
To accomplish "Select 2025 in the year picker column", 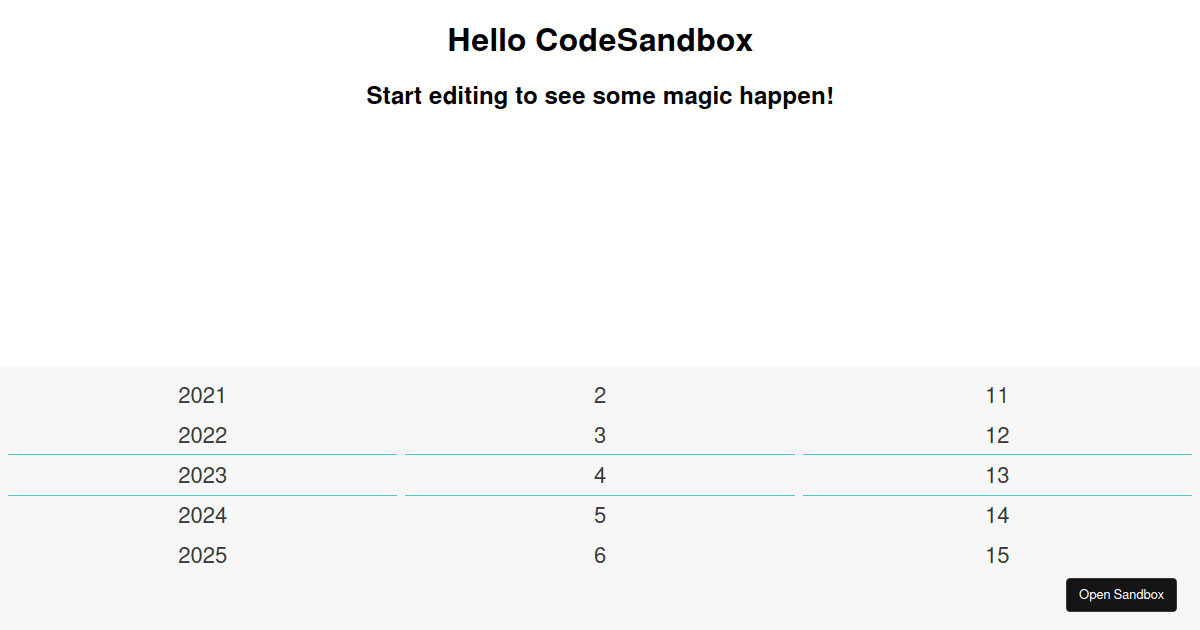I will point(202,555).
